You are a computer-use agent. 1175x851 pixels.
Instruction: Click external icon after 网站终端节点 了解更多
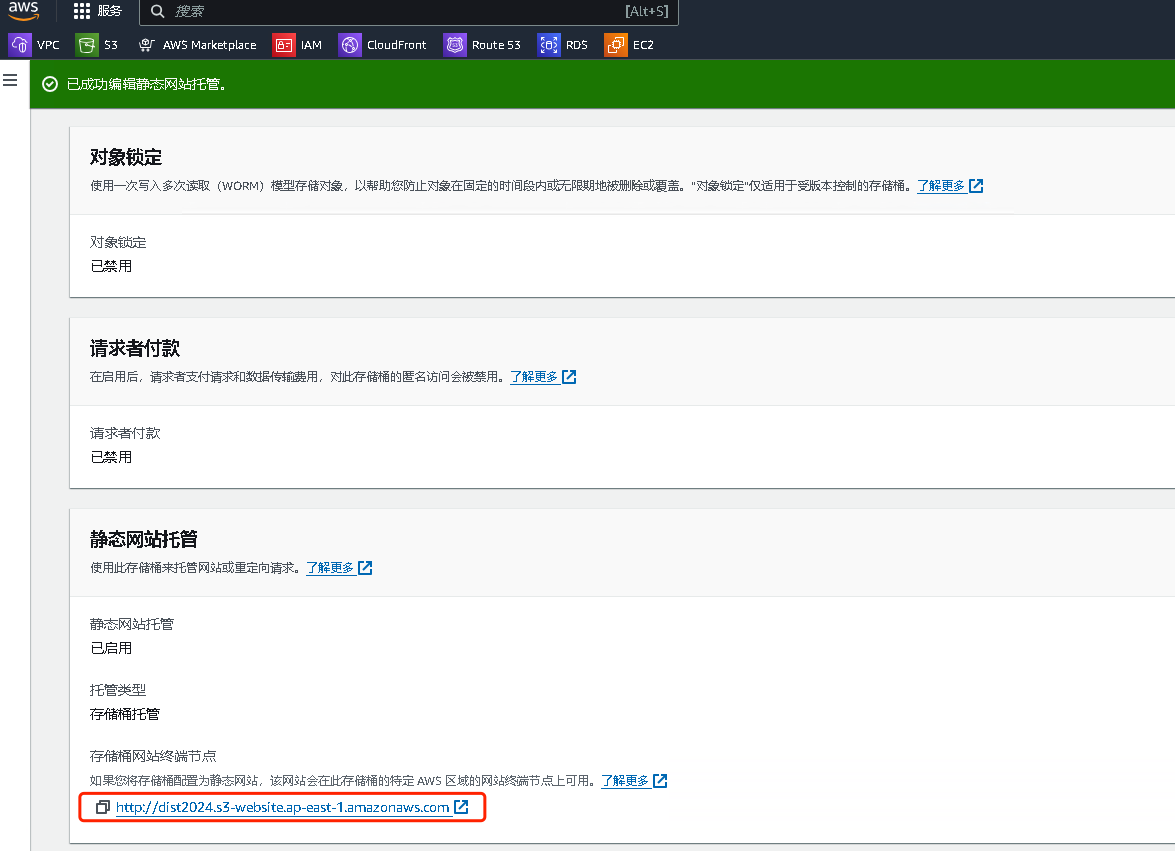click(x=660, y=781)
